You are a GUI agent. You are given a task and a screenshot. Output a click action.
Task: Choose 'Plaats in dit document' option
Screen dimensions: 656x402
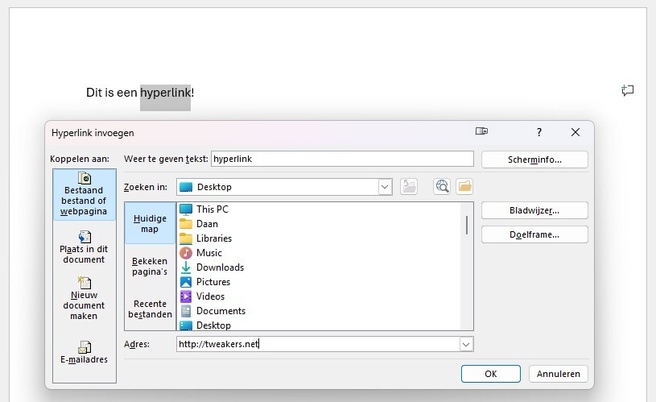[84, 247]
